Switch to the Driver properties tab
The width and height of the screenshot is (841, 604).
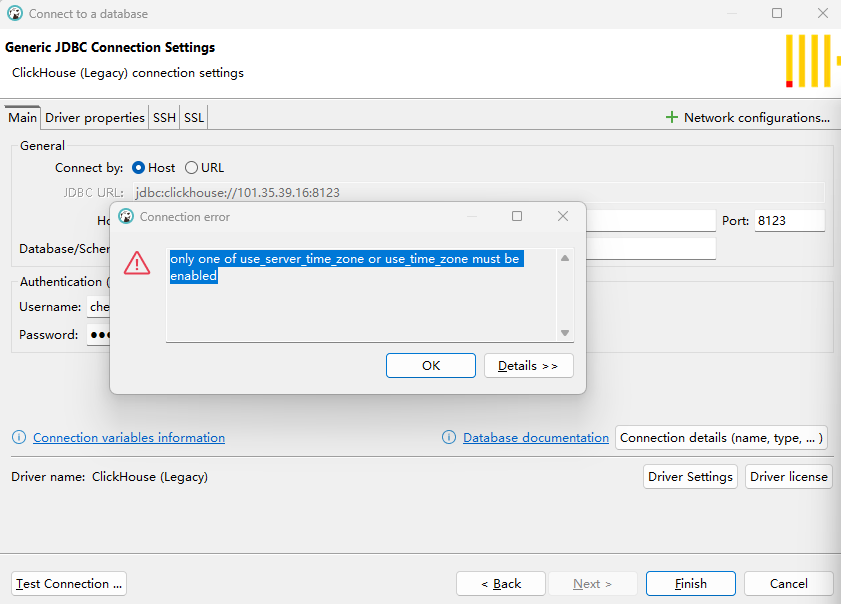(94, 117)
